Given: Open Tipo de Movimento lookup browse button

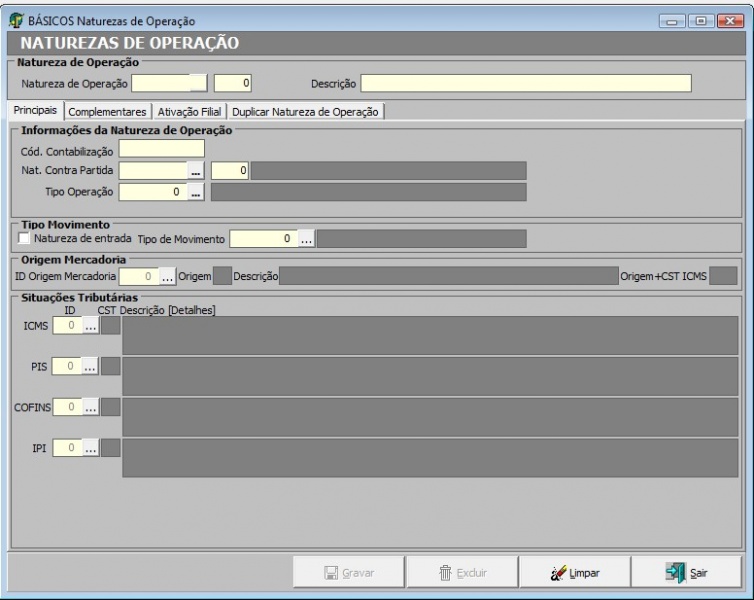Looking at the screenshot, I should (x=307, y=239).
